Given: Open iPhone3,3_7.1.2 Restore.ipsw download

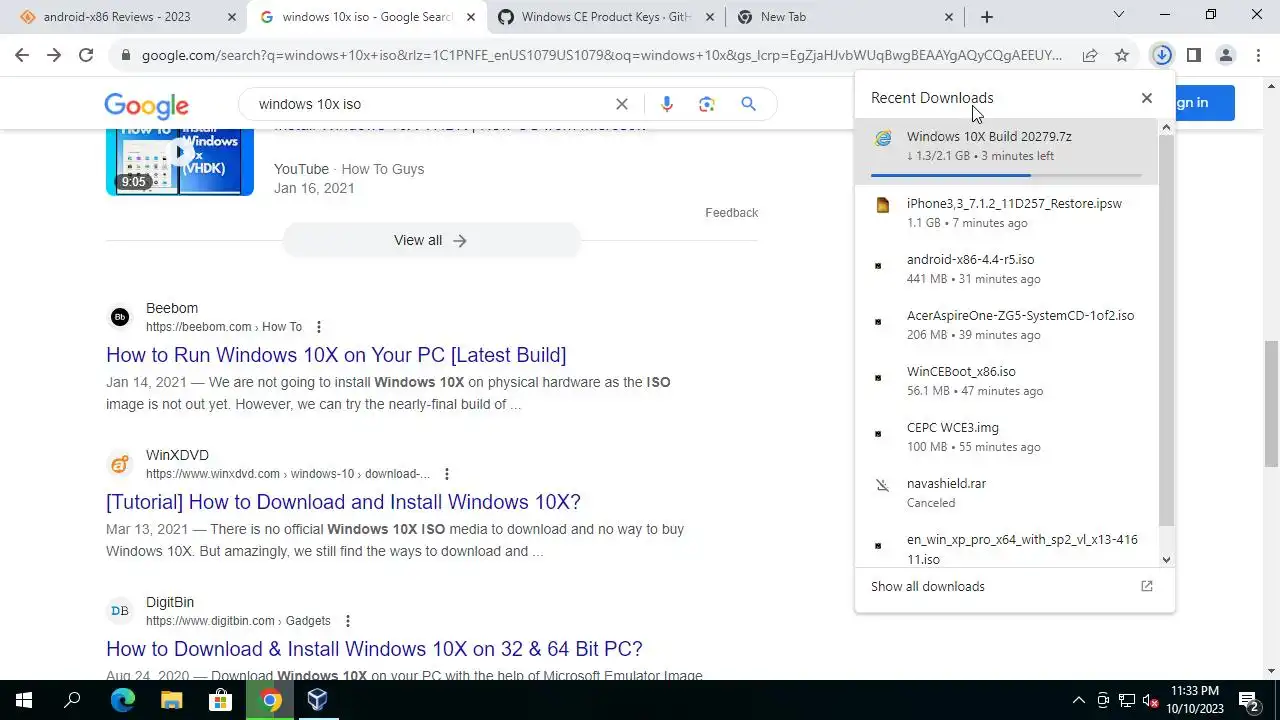Looking at the screenshot, I should (x=1007, y=213).
